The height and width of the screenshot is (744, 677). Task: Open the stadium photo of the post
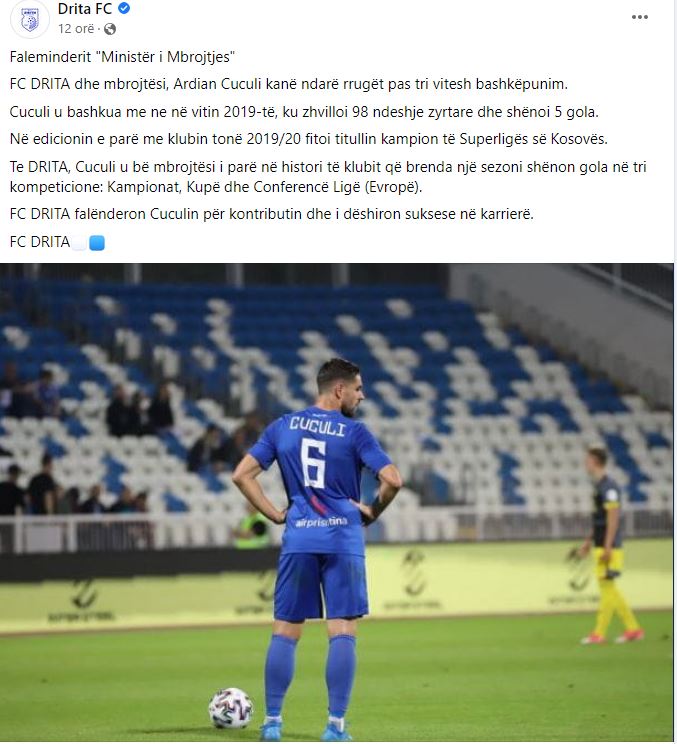pyautogui.click(x=337, y=502)
